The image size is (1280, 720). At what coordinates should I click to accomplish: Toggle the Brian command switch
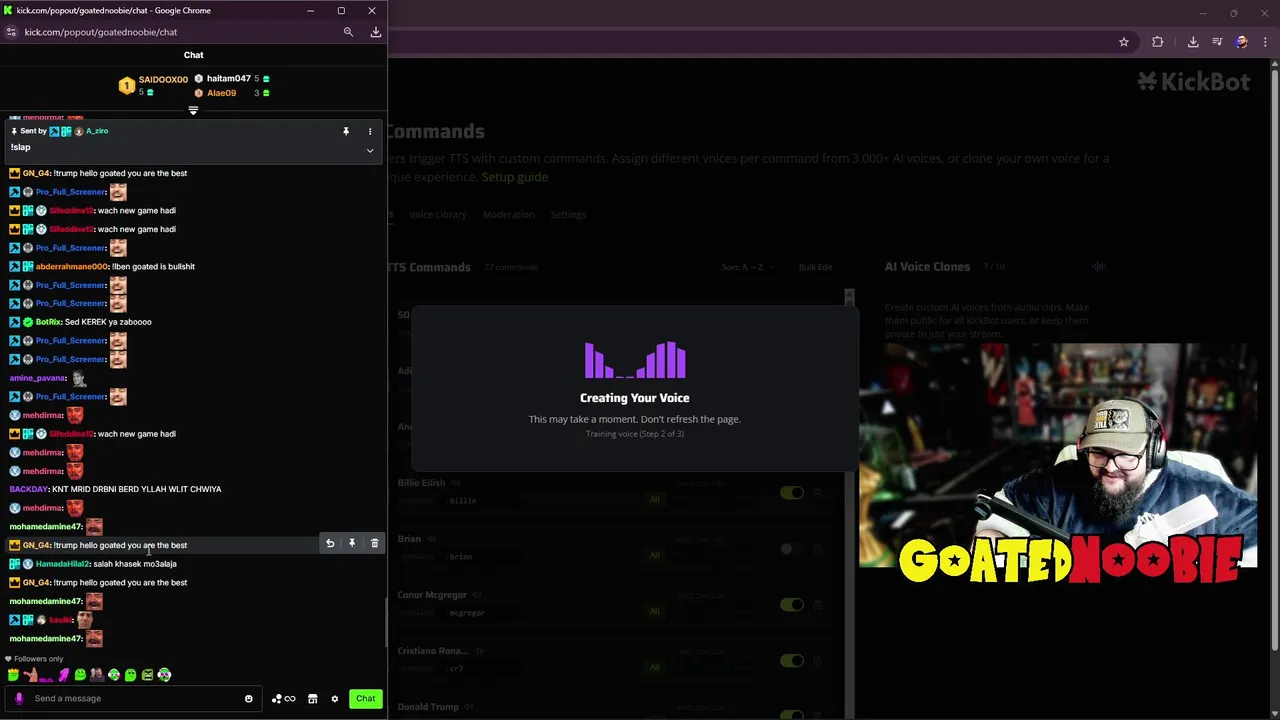click(x=791, y=548)
